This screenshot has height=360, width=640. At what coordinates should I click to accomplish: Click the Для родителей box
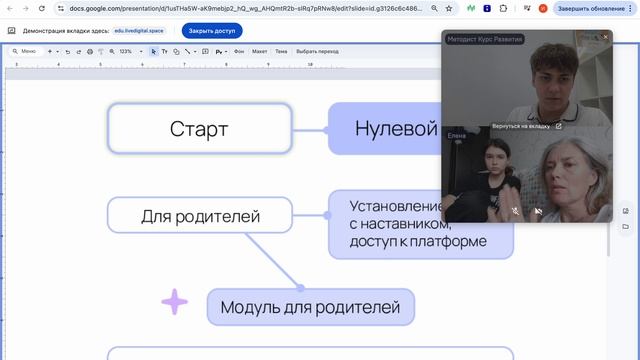coord(200,215)
